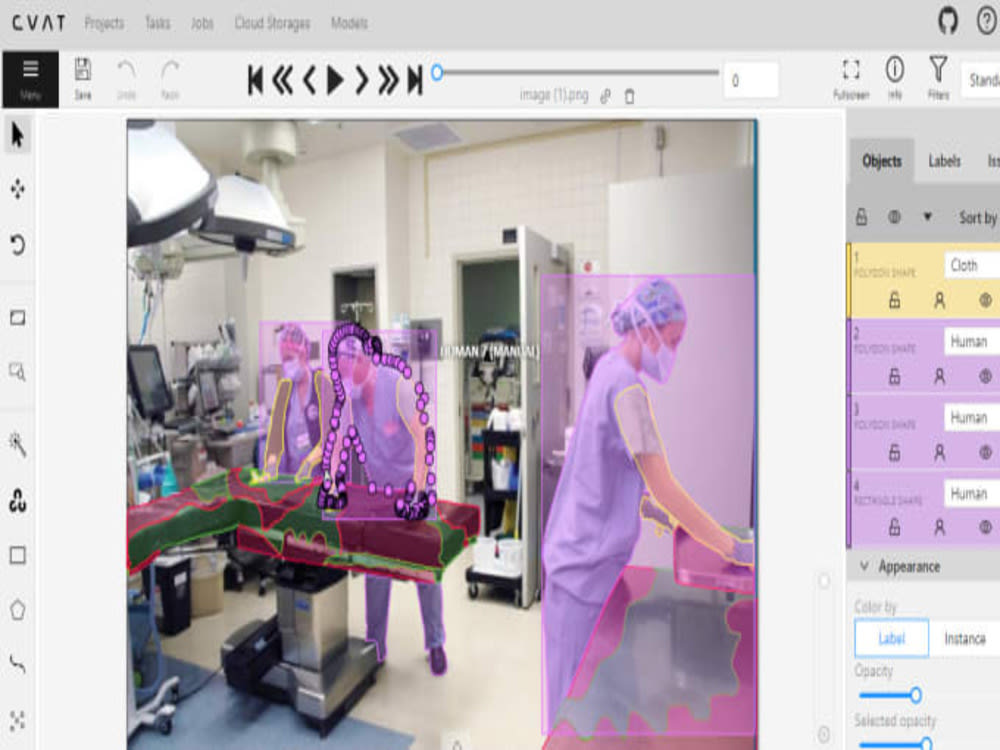Click the frame navigation slider handle
The image size is (1000, 750).
click(437, 73)
